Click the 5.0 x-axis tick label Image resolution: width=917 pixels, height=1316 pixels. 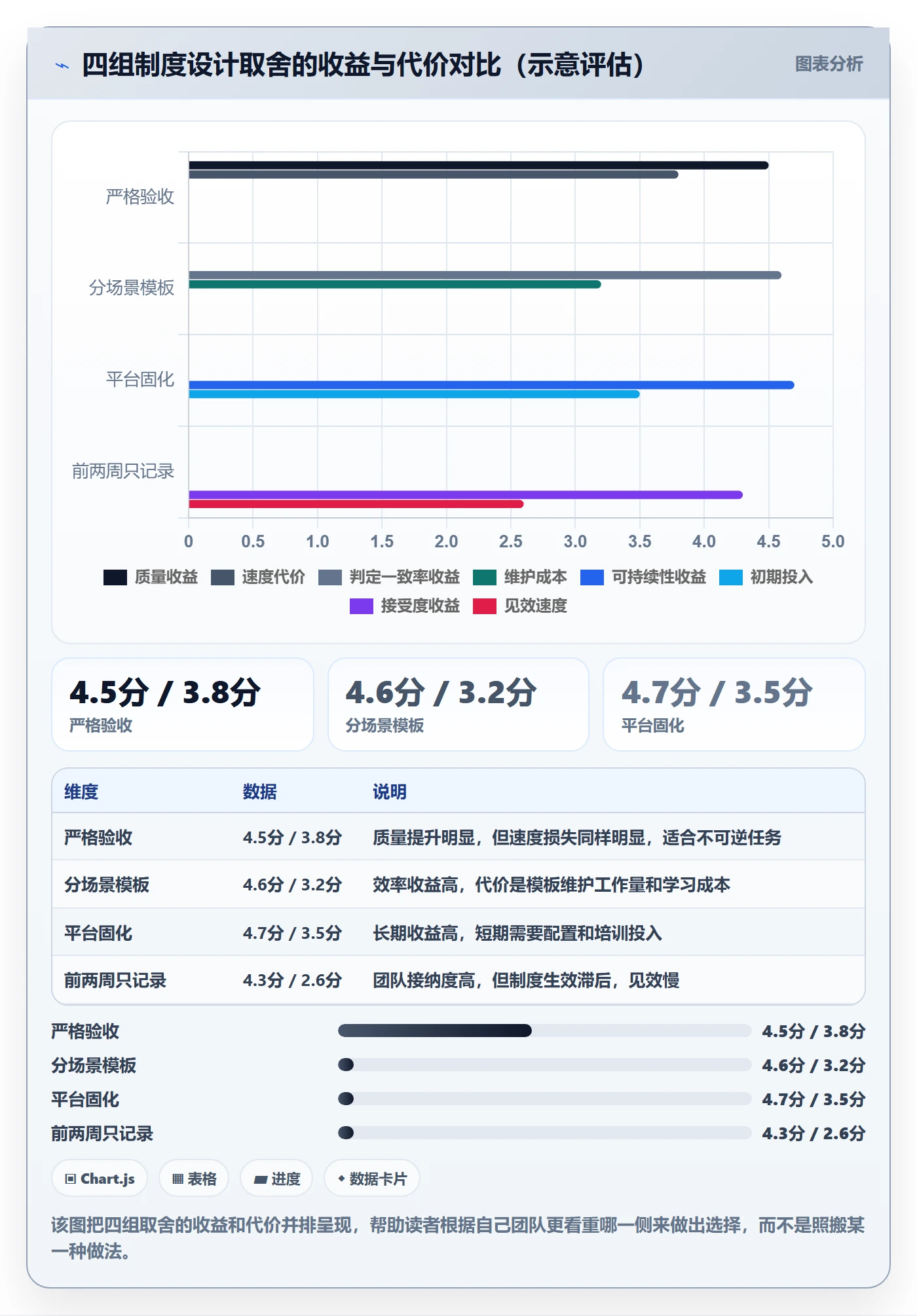(x=833, y=541)
